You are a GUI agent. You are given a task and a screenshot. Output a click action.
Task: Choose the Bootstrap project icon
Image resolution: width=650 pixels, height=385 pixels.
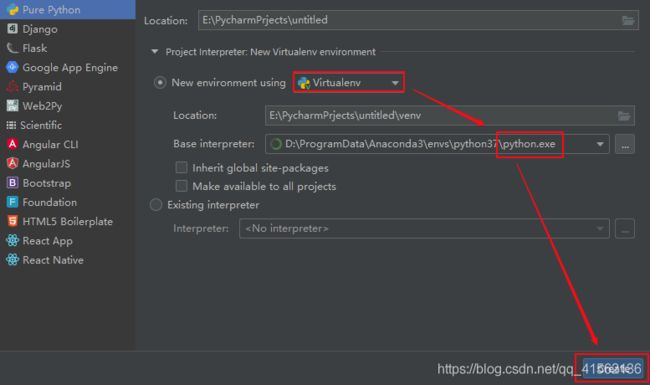click(12, 183)
